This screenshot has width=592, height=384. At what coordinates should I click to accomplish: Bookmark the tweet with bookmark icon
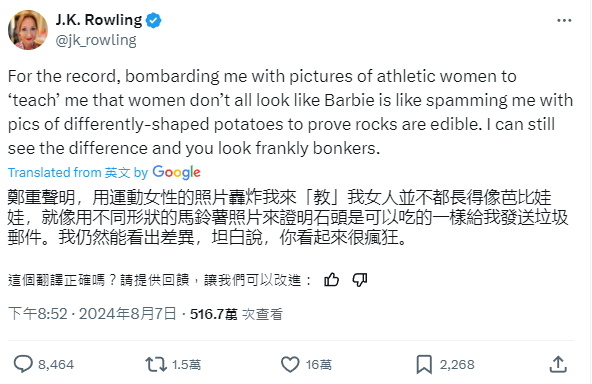click(424, 364)
